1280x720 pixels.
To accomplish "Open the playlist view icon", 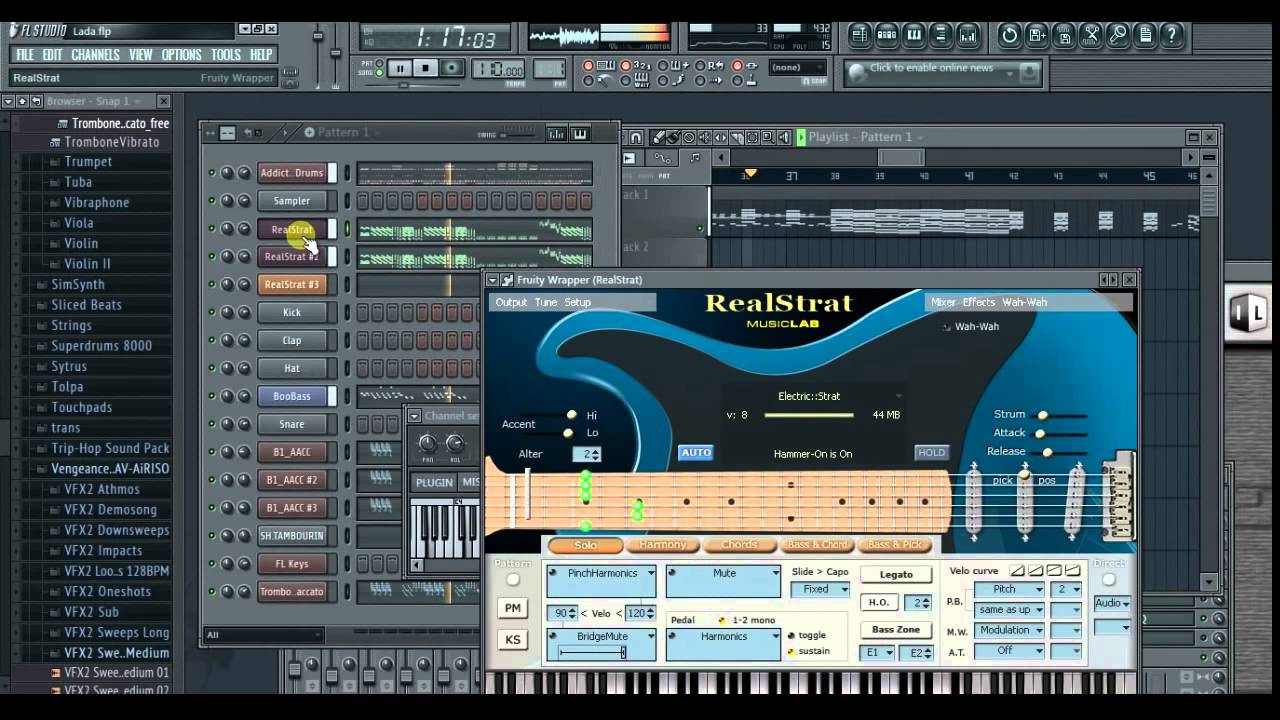I will 859,35.
